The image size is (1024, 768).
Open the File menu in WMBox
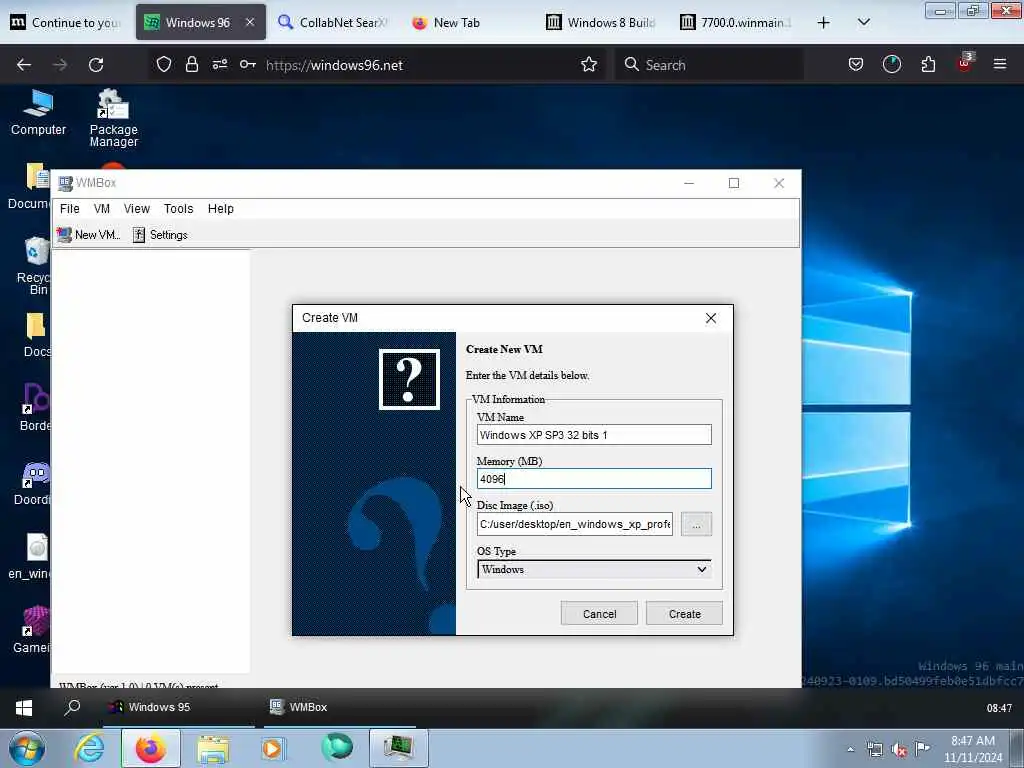pyautogui.click(x=69, y=208)
